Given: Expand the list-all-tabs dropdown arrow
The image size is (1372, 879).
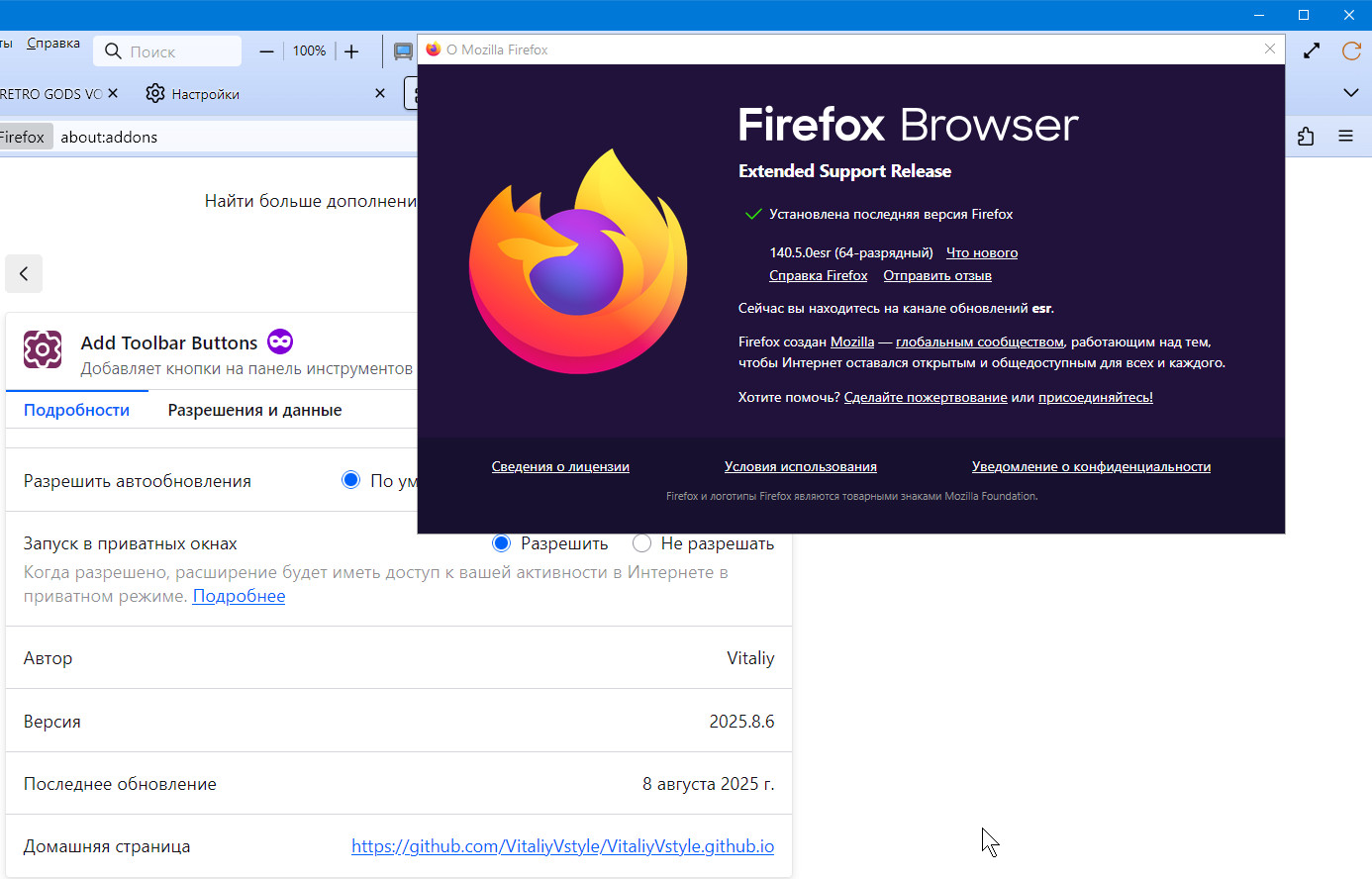Looking at the screenshot, I should [1351, 93].
